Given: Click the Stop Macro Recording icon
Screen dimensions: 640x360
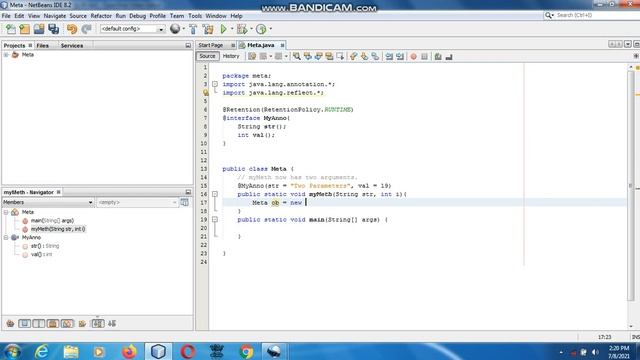Looking at the screenshot, I should coord(424,56).
